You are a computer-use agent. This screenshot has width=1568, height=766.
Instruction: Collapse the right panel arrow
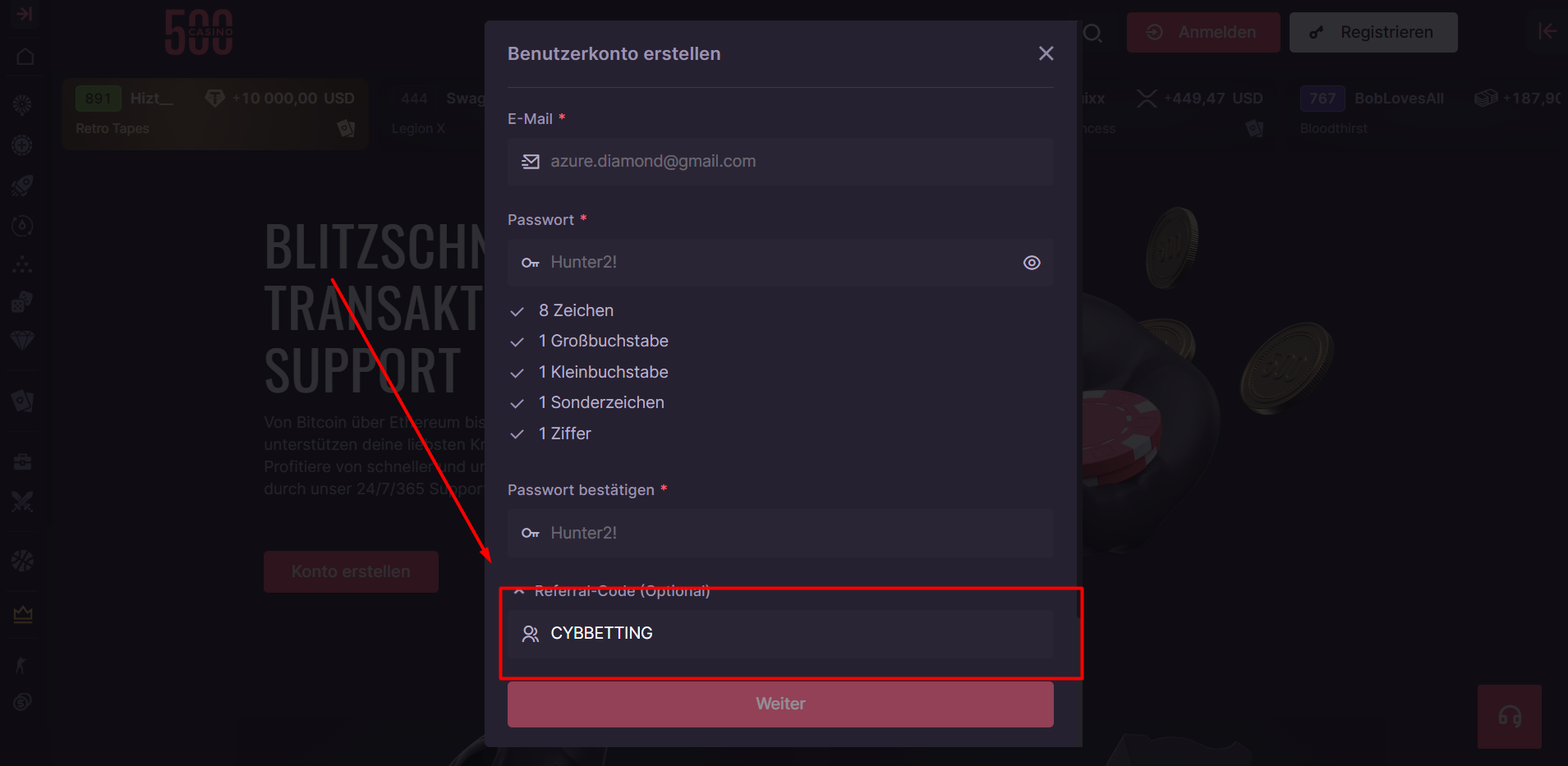[1547, 31]
